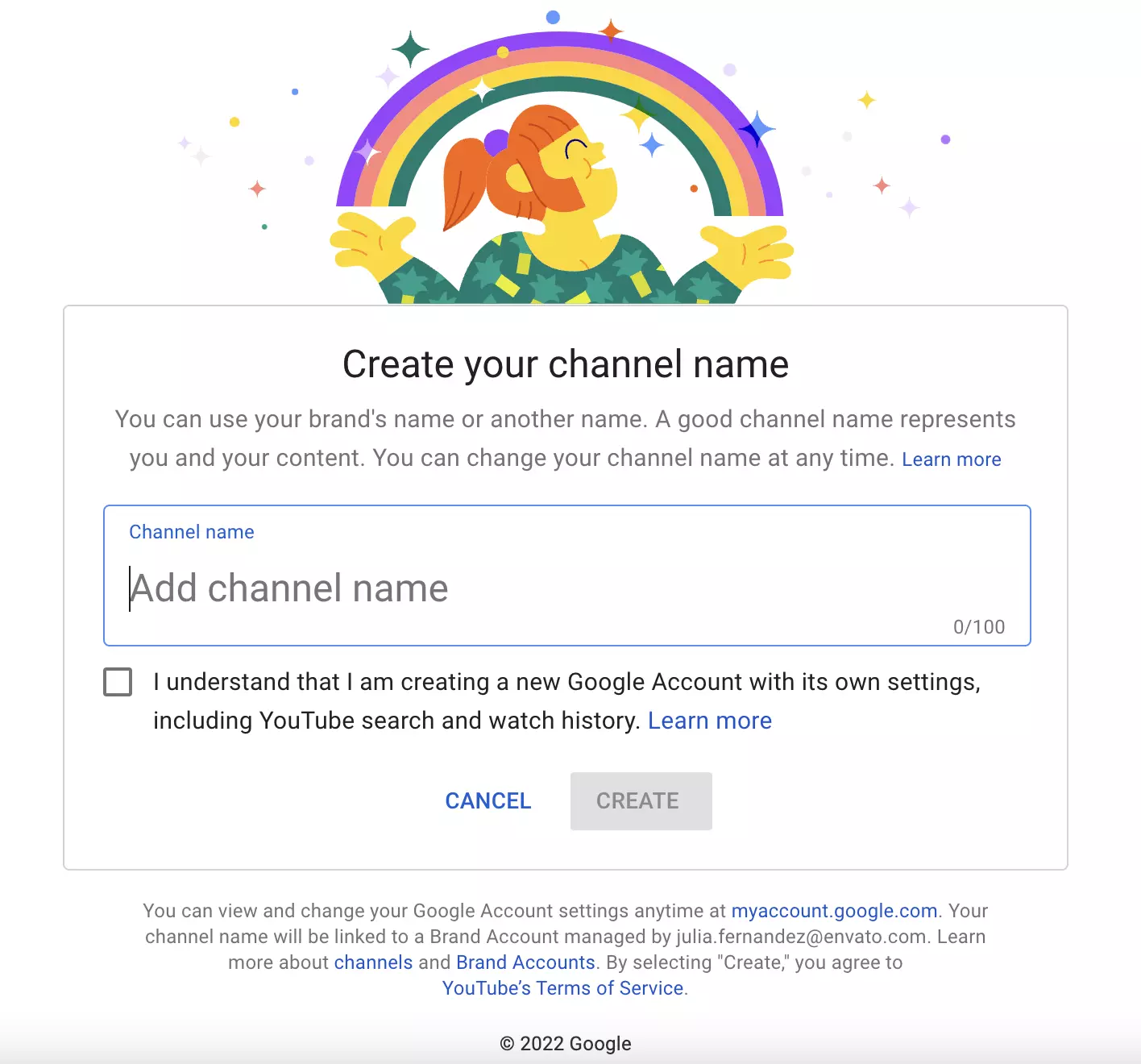This screenshot has height=1064, width=1141.
Task: Open 'Learn more' next to the checkbox text
Action: coord(709,720)
